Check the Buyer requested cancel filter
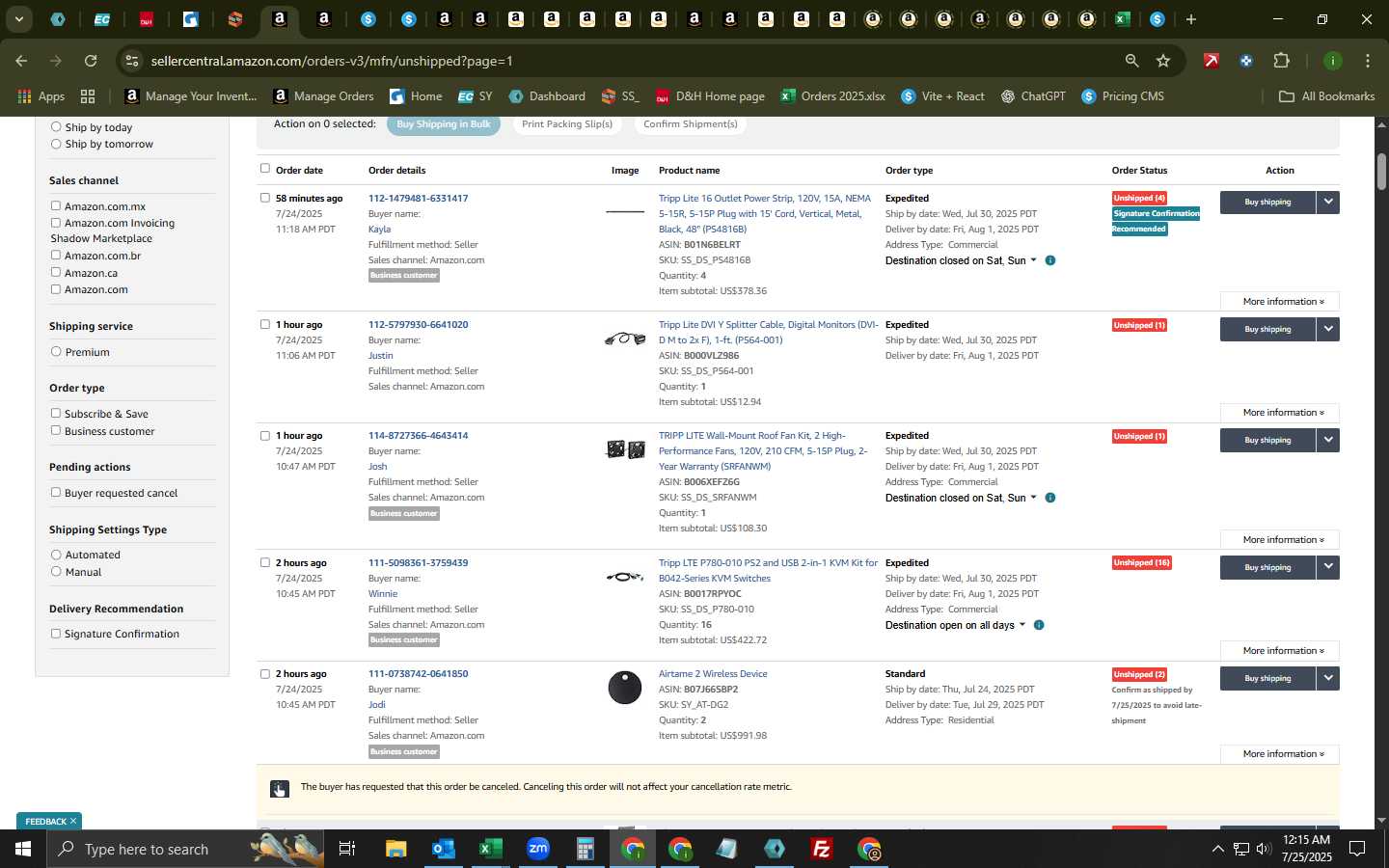1389x868 pixels. [56, 492]
